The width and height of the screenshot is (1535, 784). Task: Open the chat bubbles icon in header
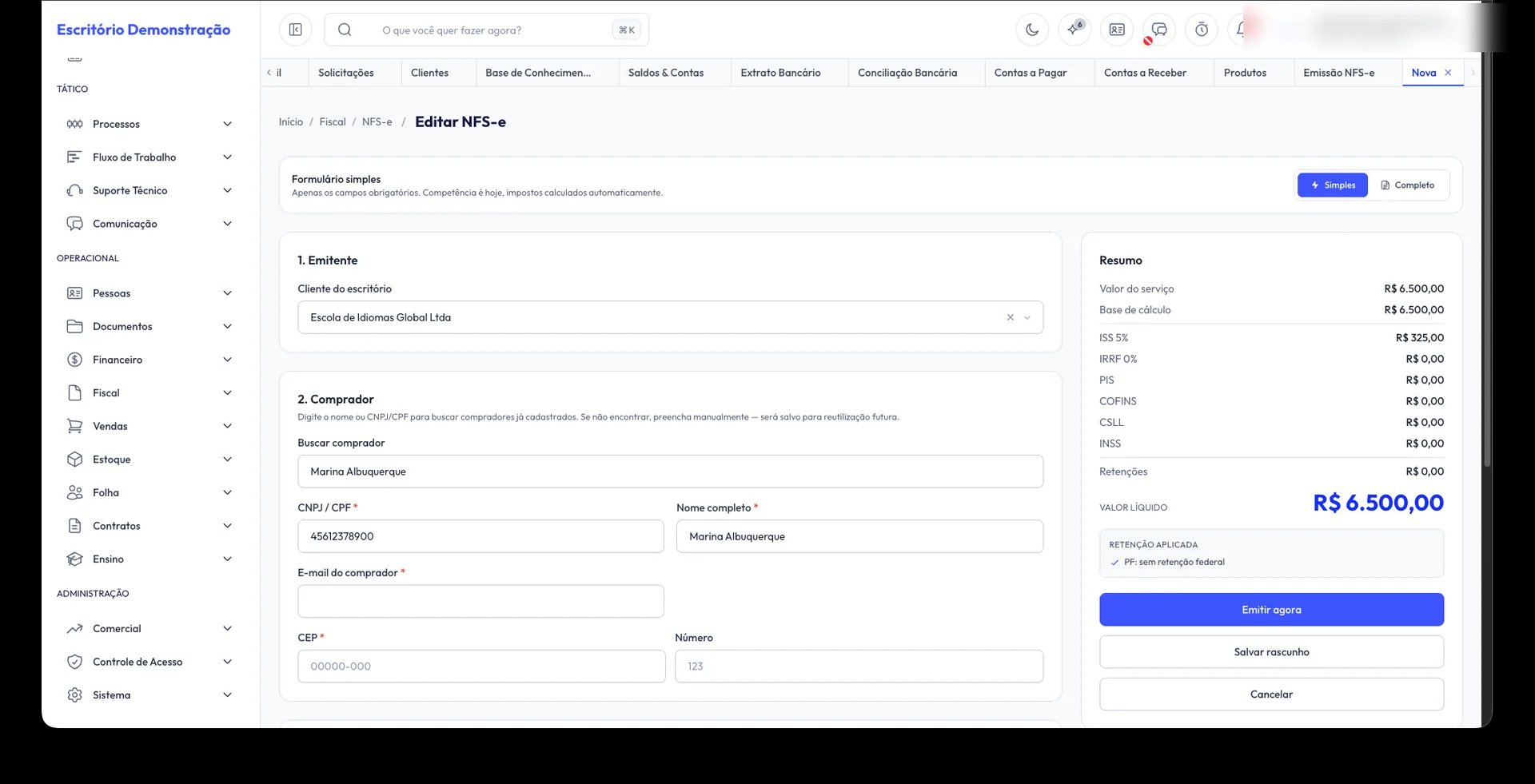pos(1159,30)
